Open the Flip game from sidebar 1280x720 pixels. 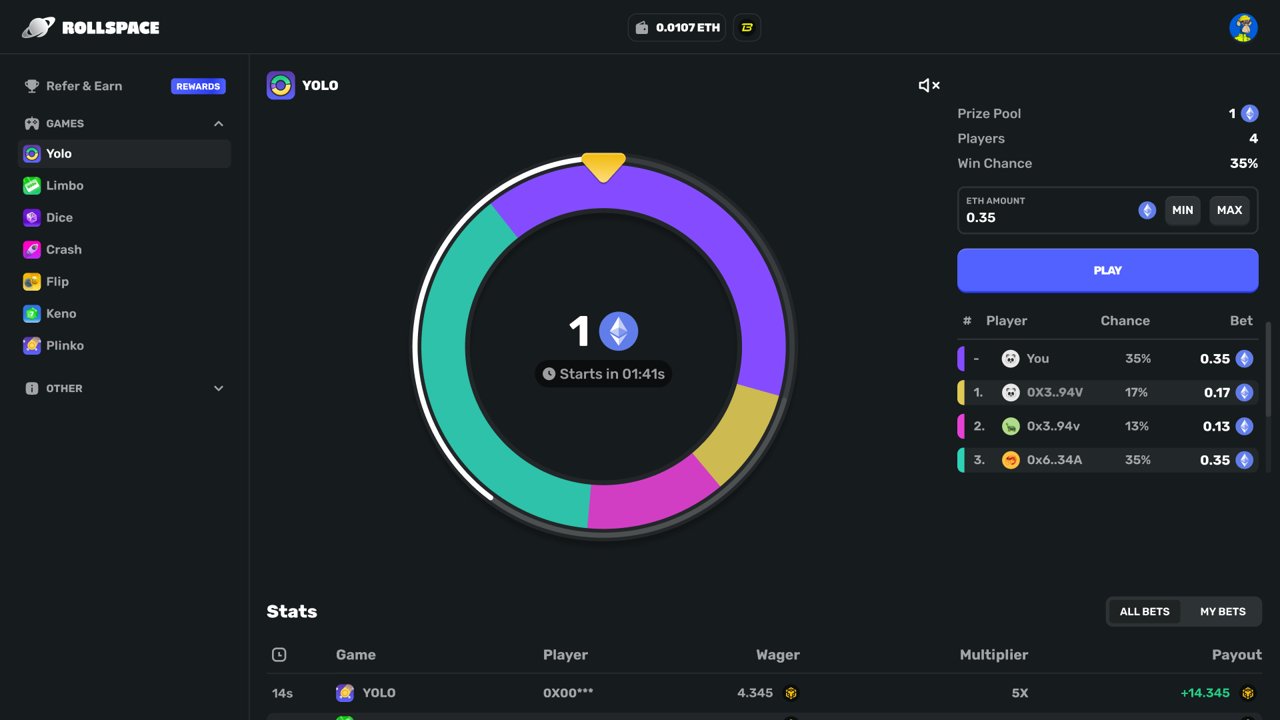click(x=57, y=282)
